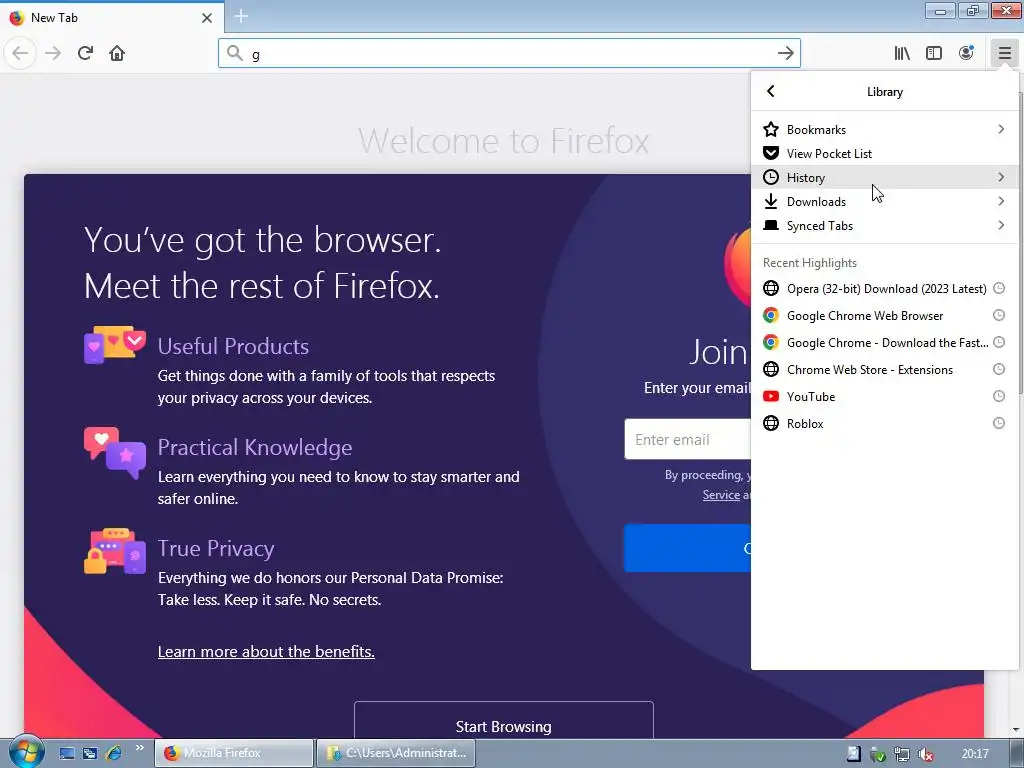
Task: Open the Windows Start orb
Action: (x=25, y=752)
